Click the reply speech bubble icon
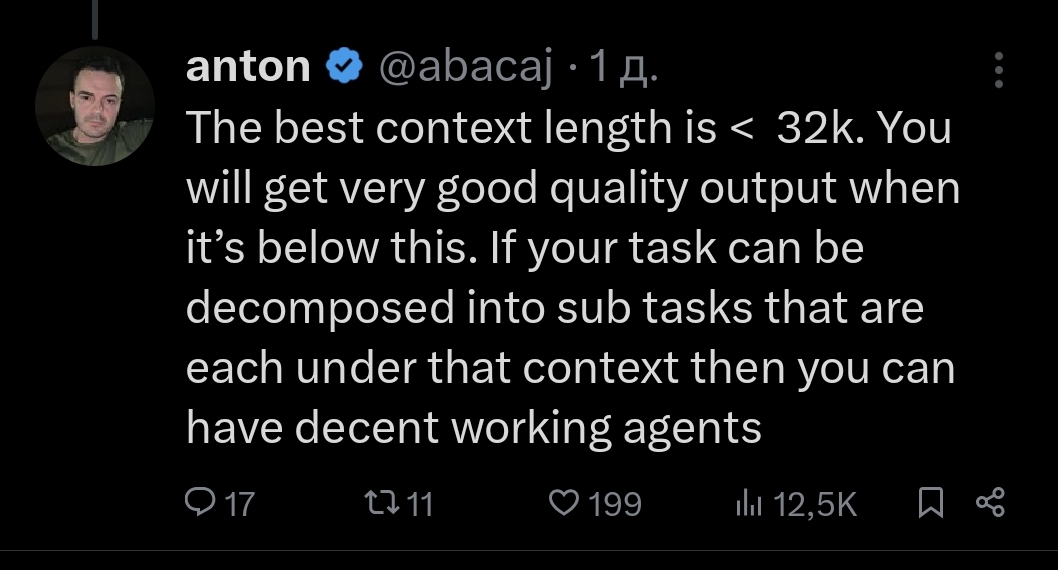Viewport: 1058px width, 570px height. [200, 502]
